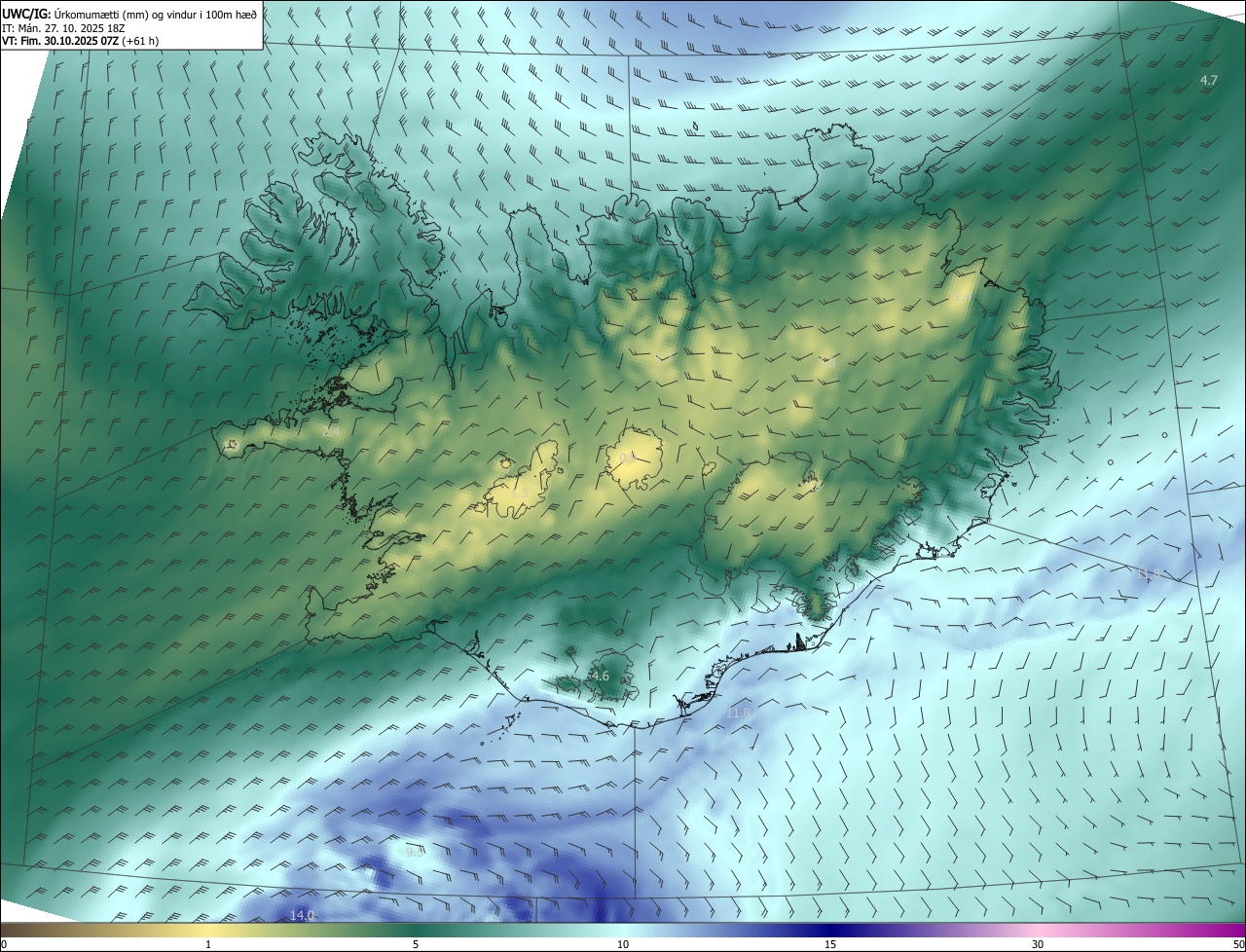Select the VT: Fim. 30.10.2025 07Z line

coord(81,41)
